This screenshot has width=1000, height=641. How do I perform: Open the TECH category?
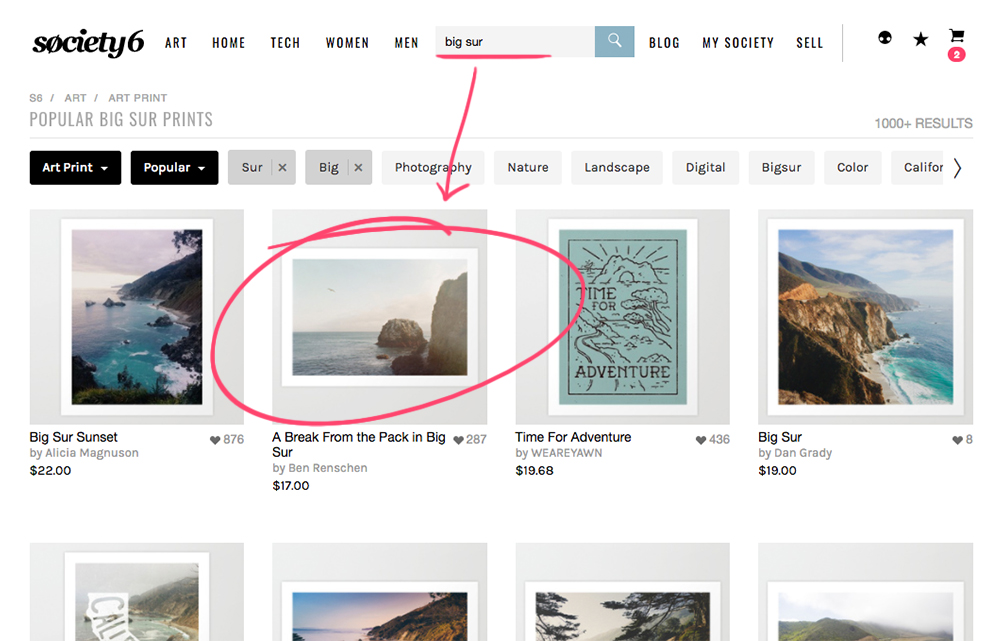tap(285, 42)
